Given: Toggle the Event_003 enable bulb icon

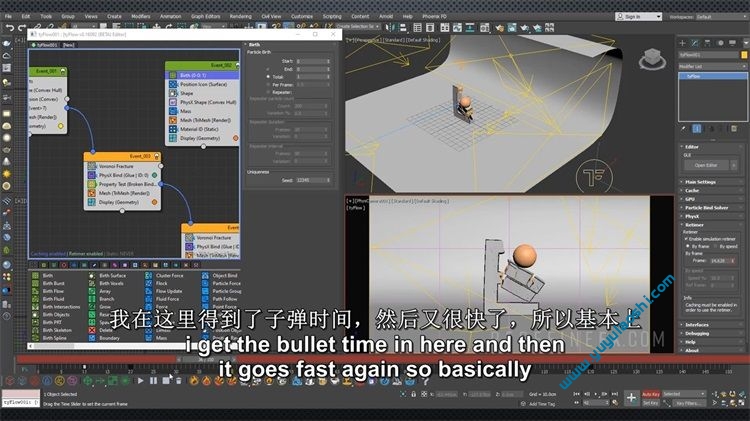Looking at the screenshot, I should click(x=156, y=156).
